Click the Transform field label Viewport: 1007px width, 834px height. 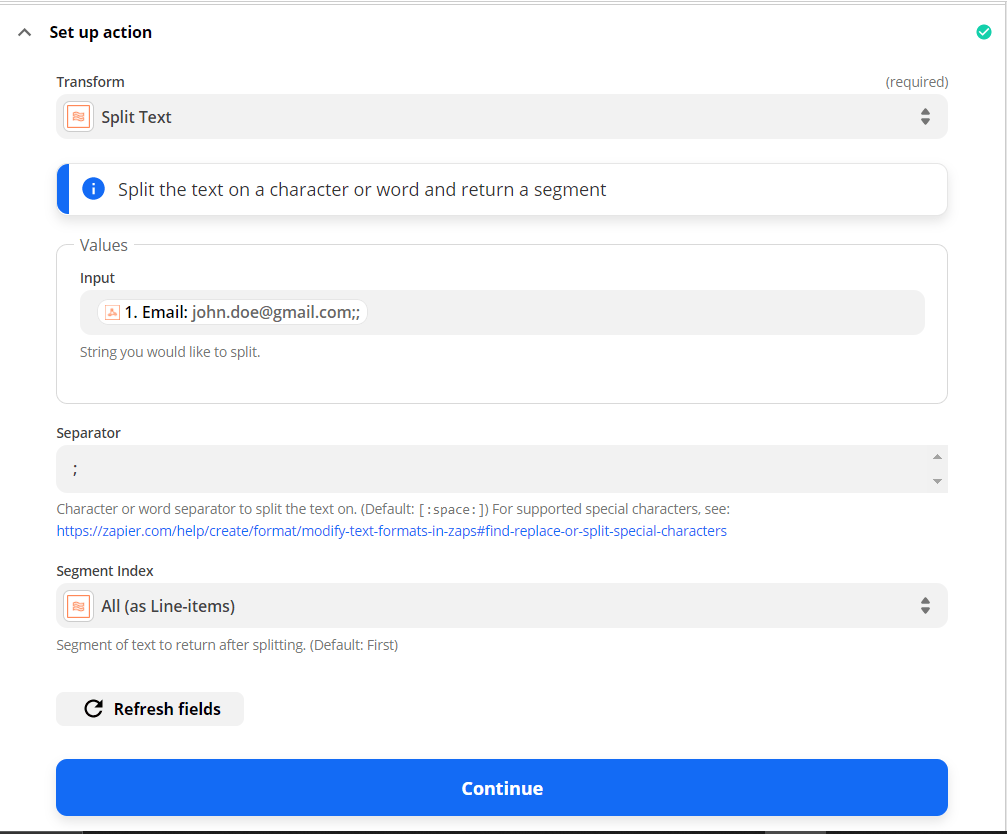point(90,82)
